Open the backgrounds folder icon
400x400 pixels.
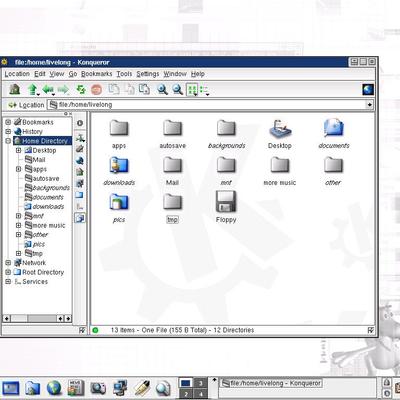(226, 128)
